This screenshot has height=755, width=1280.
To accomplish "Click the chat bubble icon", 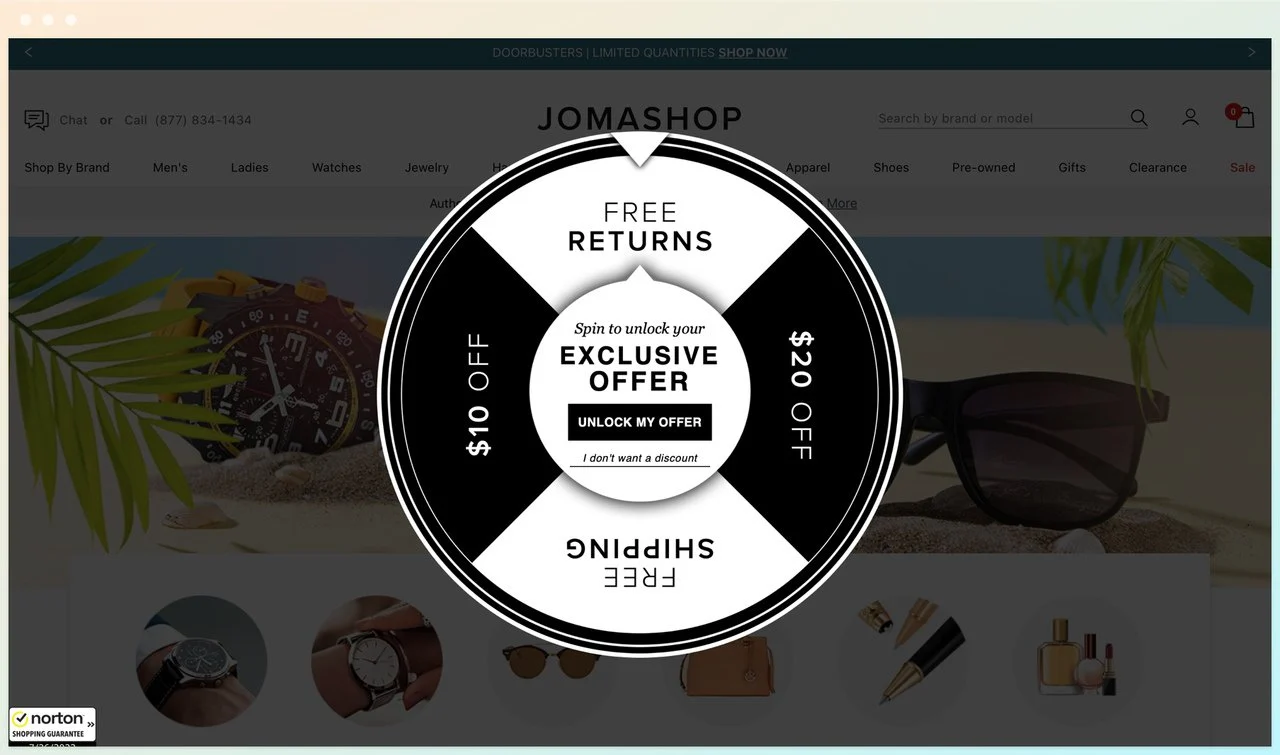I will tap(37, 120).
